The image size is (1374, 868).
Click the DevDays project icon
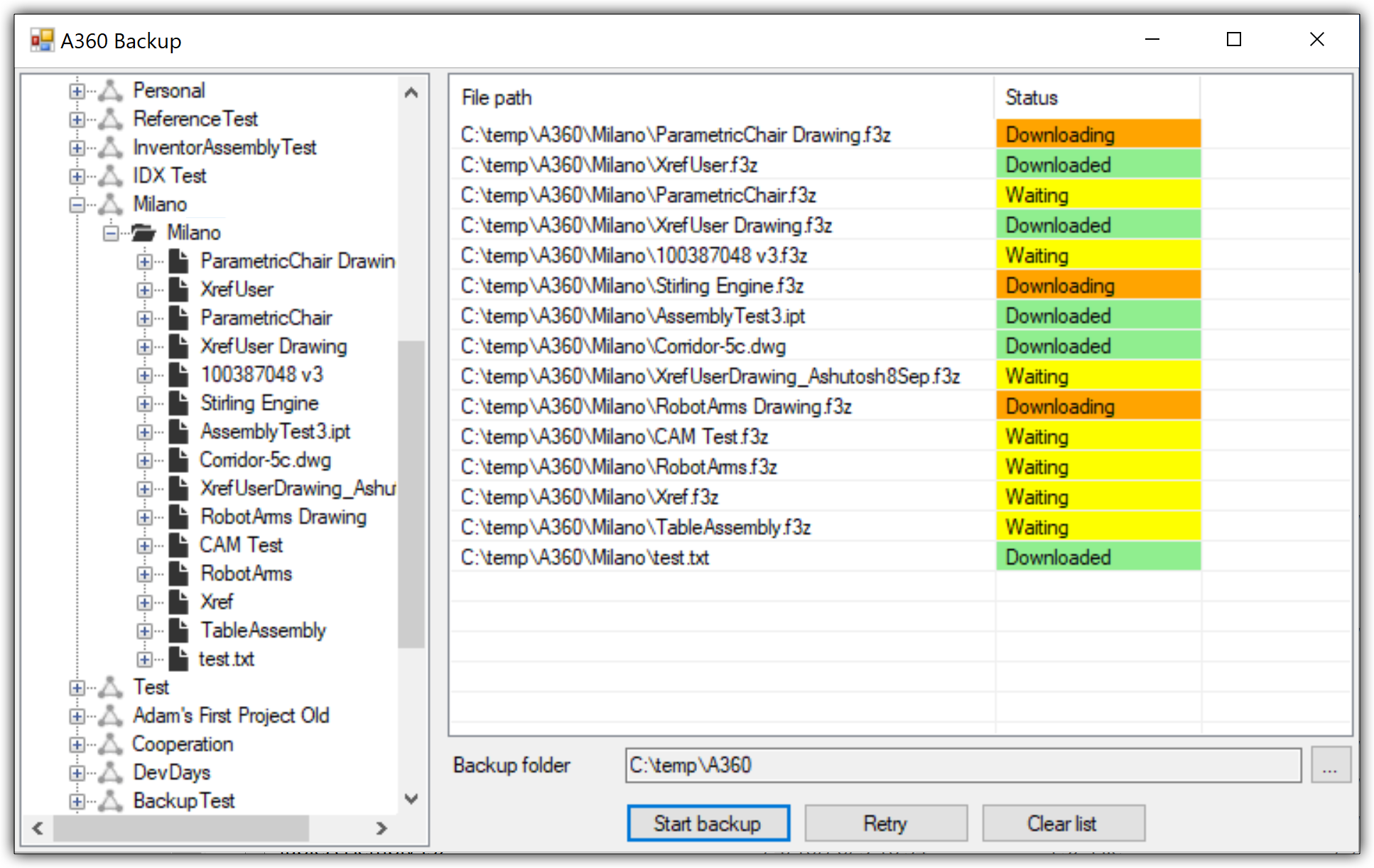[x=110, y=772]
